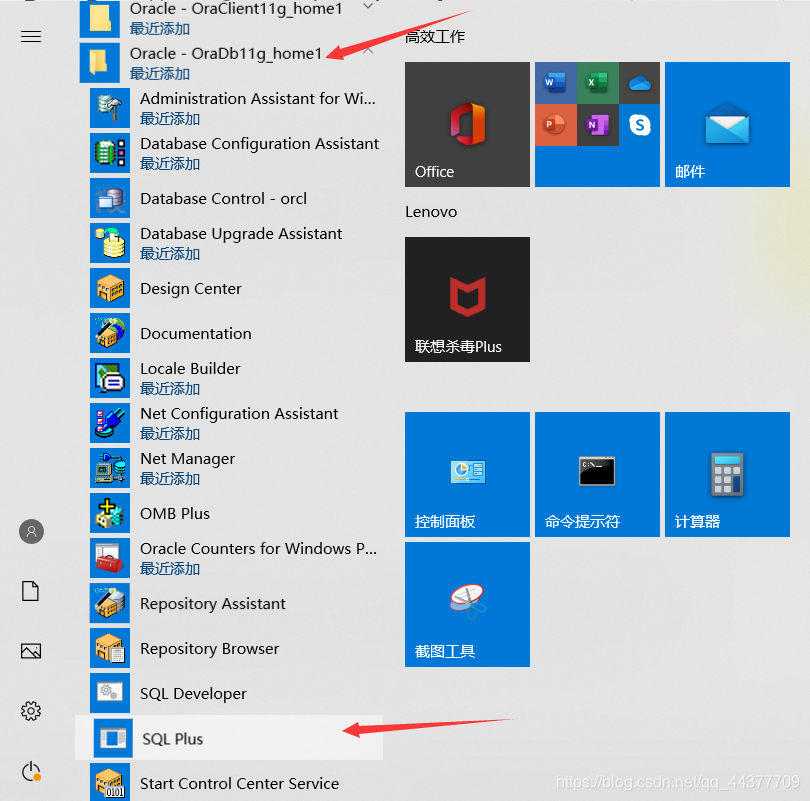810x801 pixels.
Task: Open the Documents sidebar icon
Action: (x=30, y=591)
